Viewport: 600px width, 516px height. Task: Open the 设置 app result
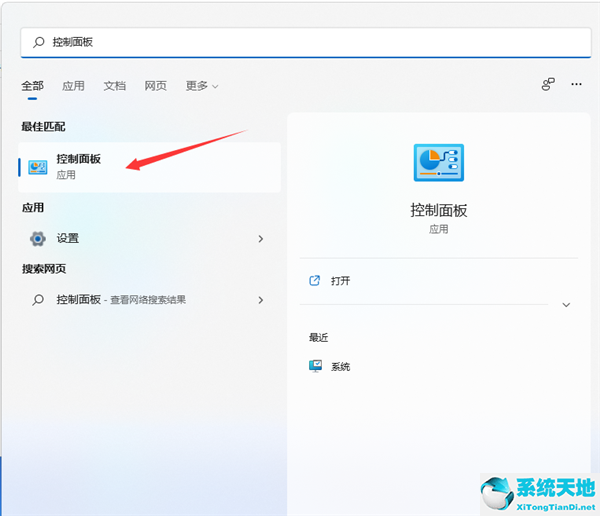[147, 239]
